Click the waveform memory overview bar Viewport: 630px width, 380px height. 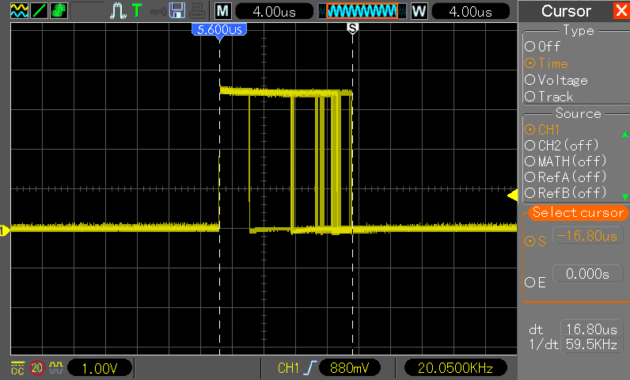tap(362, 11)
